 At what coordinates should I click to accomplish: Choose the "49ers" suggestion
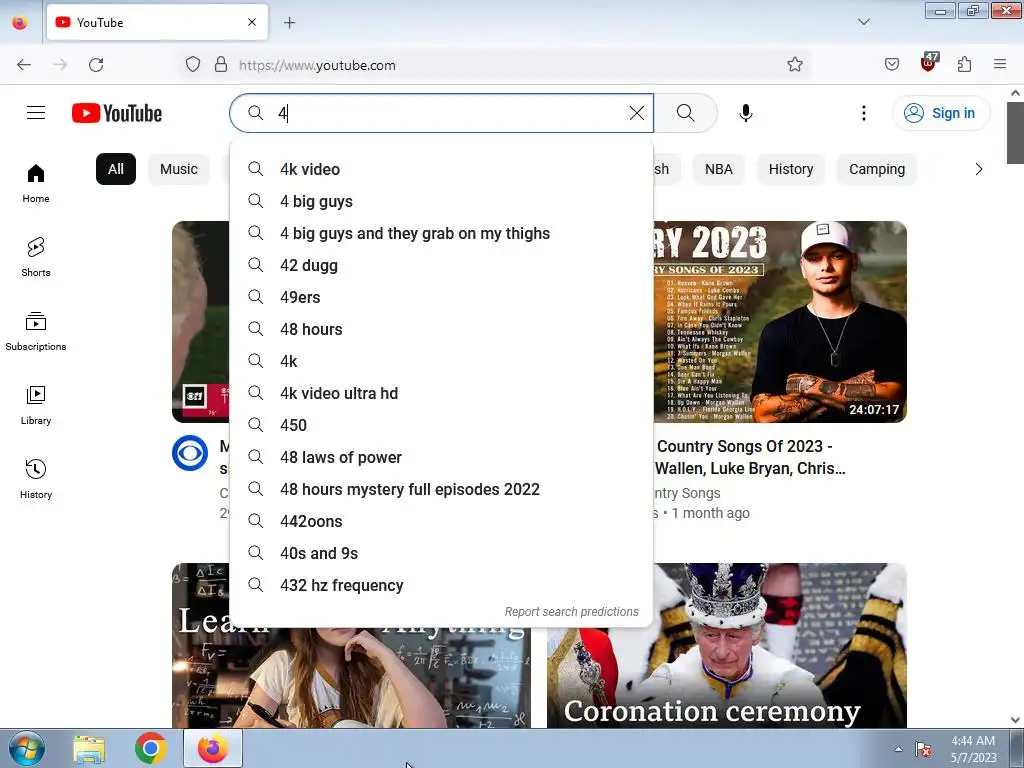coord(441,297)
